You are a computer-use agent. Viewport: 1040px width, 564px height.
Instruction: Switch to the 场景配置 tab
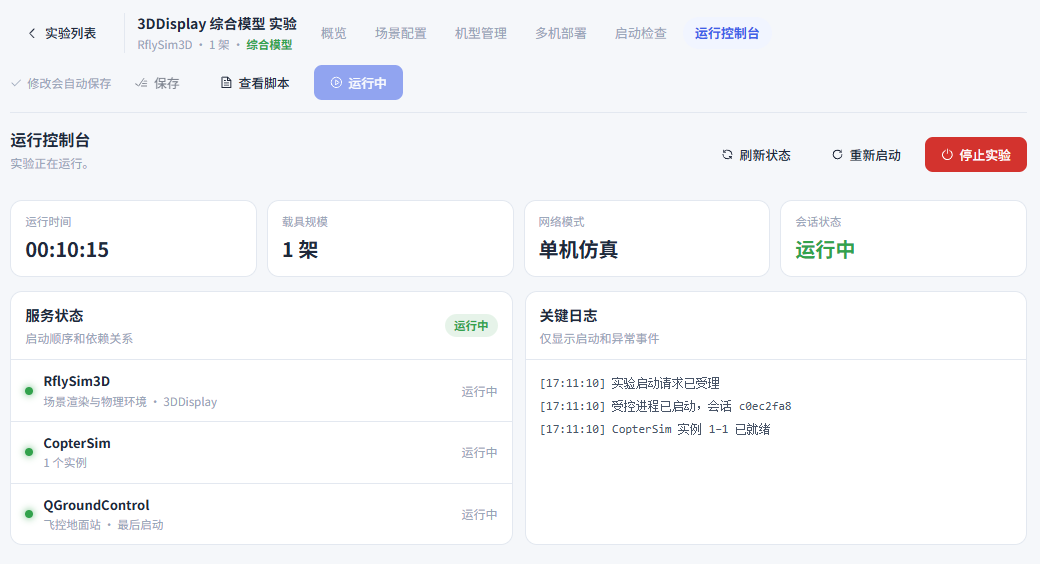pos(401,33)
